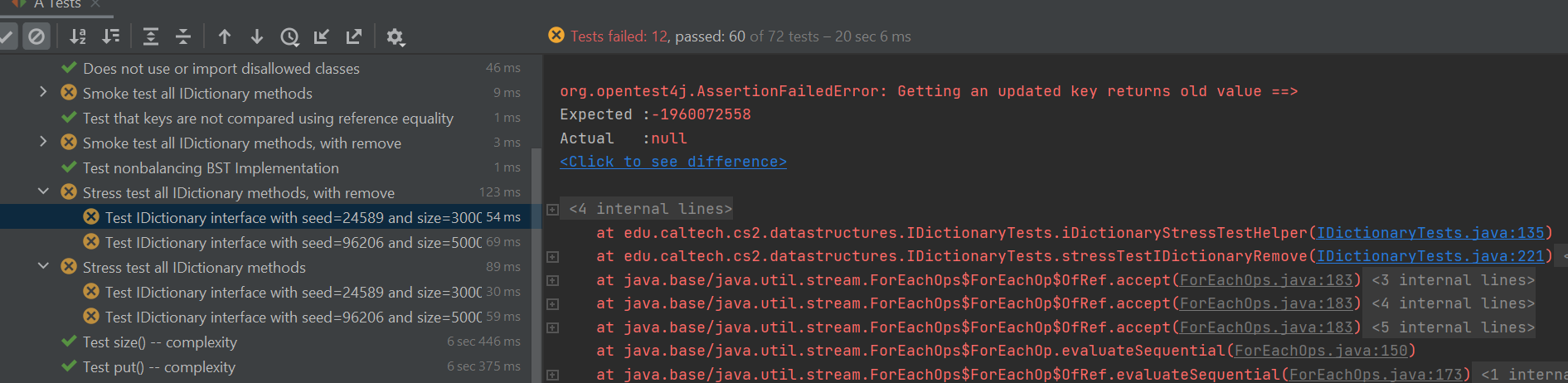Go to previous failed test
This screenshot has height=383, width=1568.
click(225, 36)
